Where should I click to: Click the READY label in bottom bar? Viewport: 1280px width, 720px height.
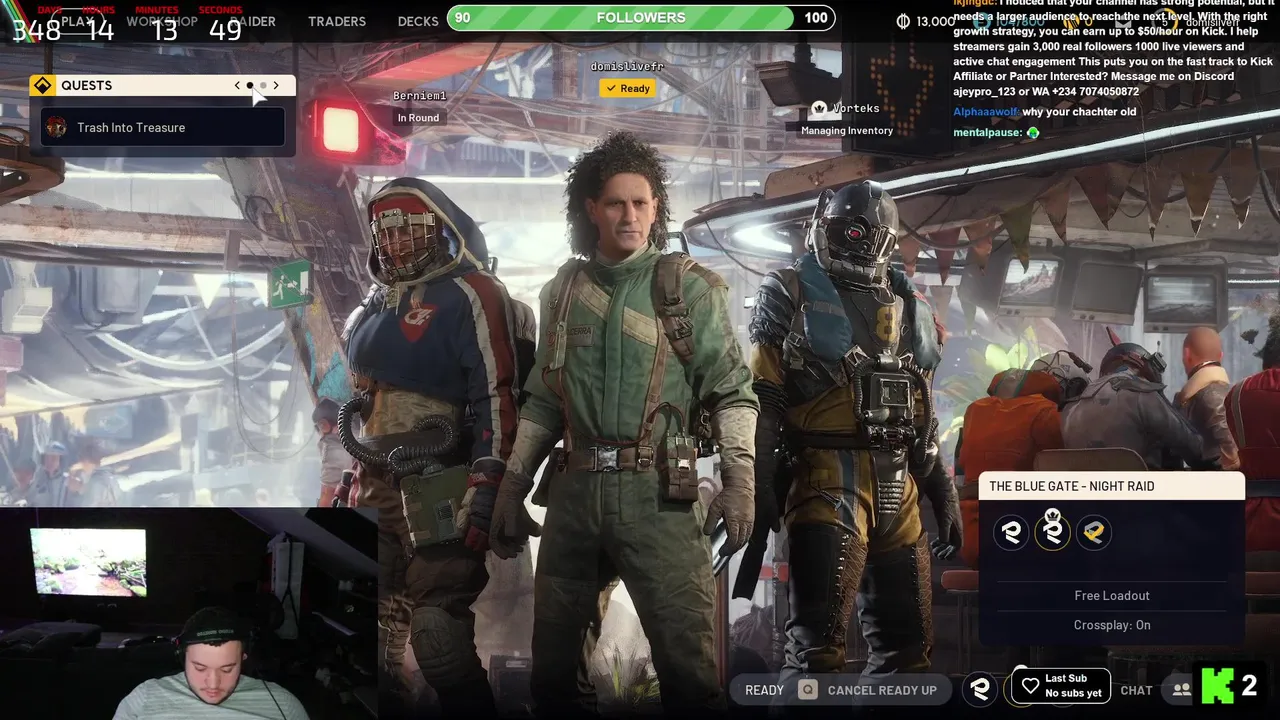pos(764,690)
